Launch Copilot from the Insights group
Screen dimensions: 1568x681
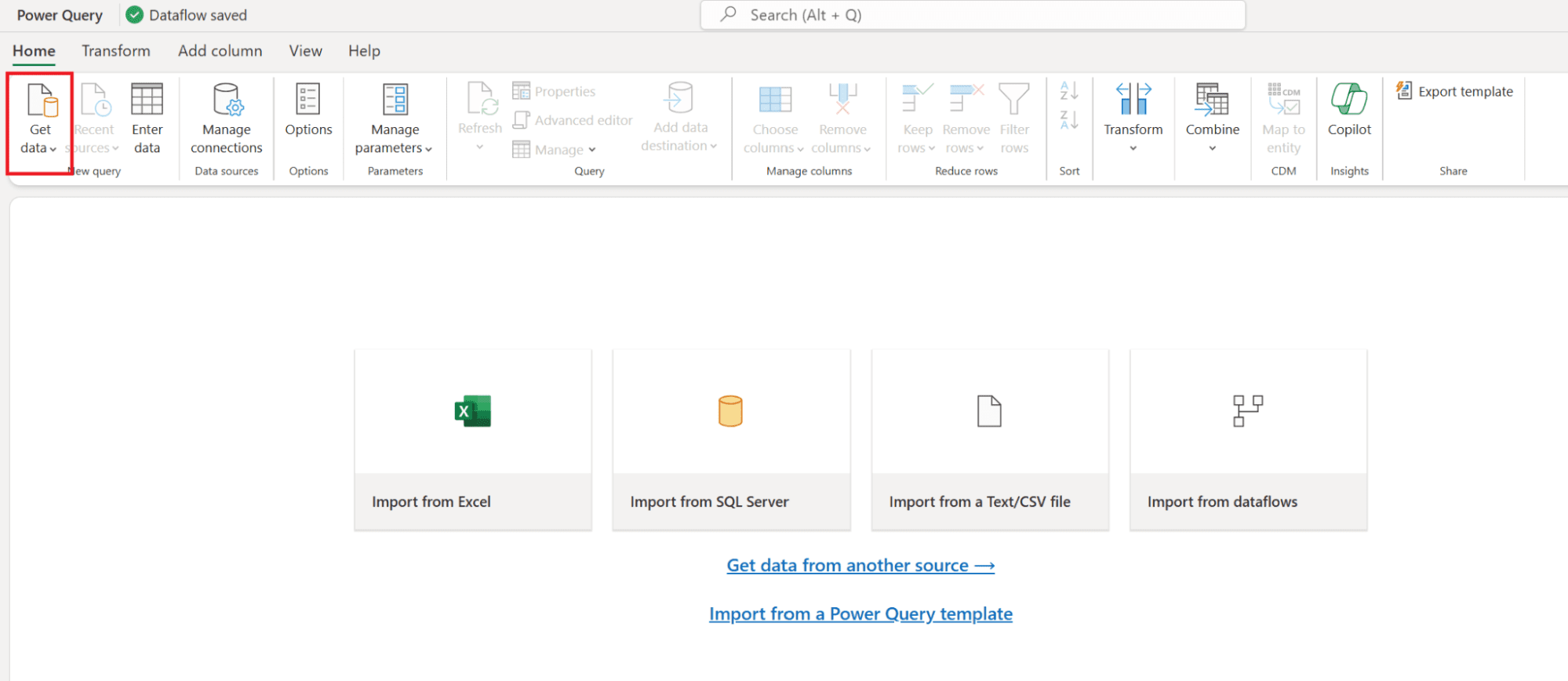pos(1348,110)
